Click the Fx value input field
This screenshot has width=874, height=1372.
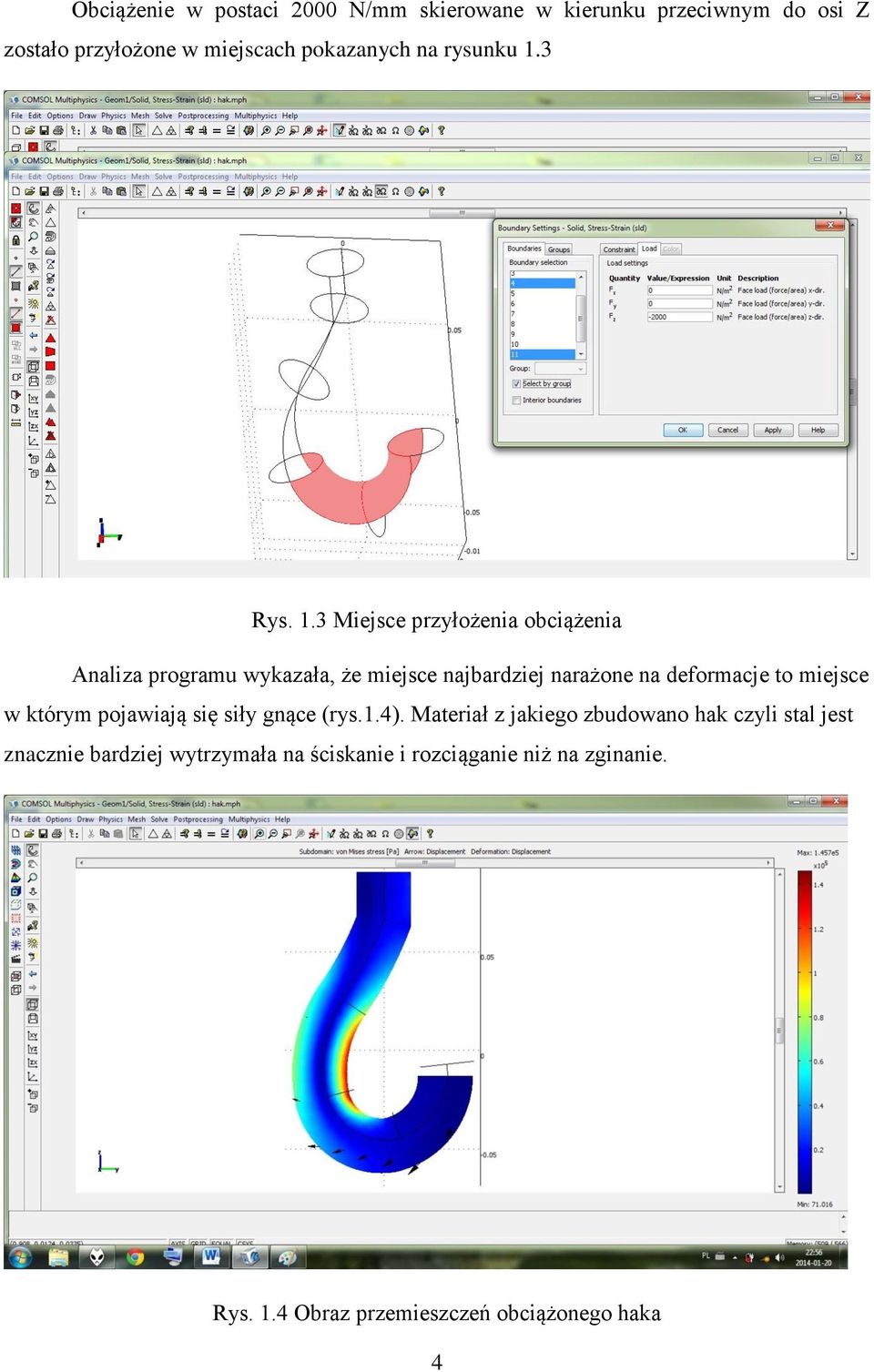click(x=679, y=290)
